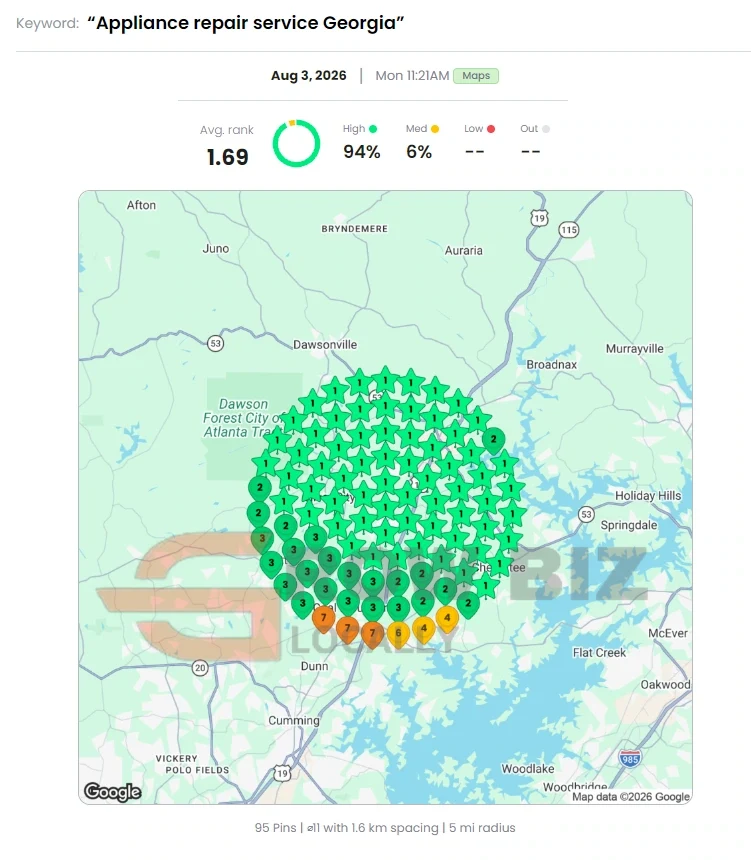Click the Route 53 shield near Springdale
Screen dimensions: 751x860
tap(586, 514)
